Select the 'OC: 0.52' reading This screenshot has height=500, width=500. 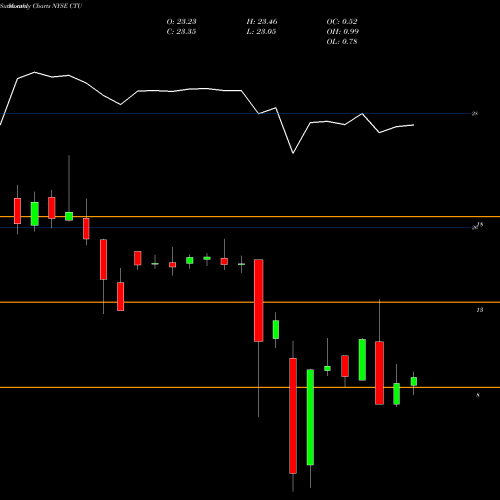[342, 22]
